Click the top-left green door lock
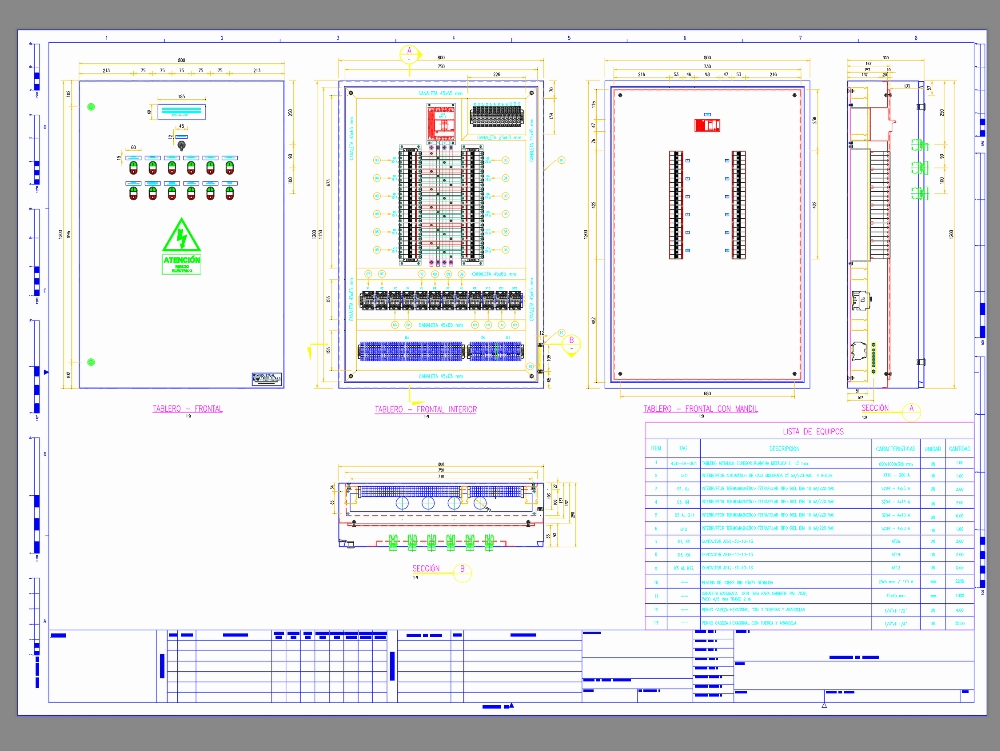This screenshot has width=1000, height=751. pyautogui.click(x=91, y=106)
